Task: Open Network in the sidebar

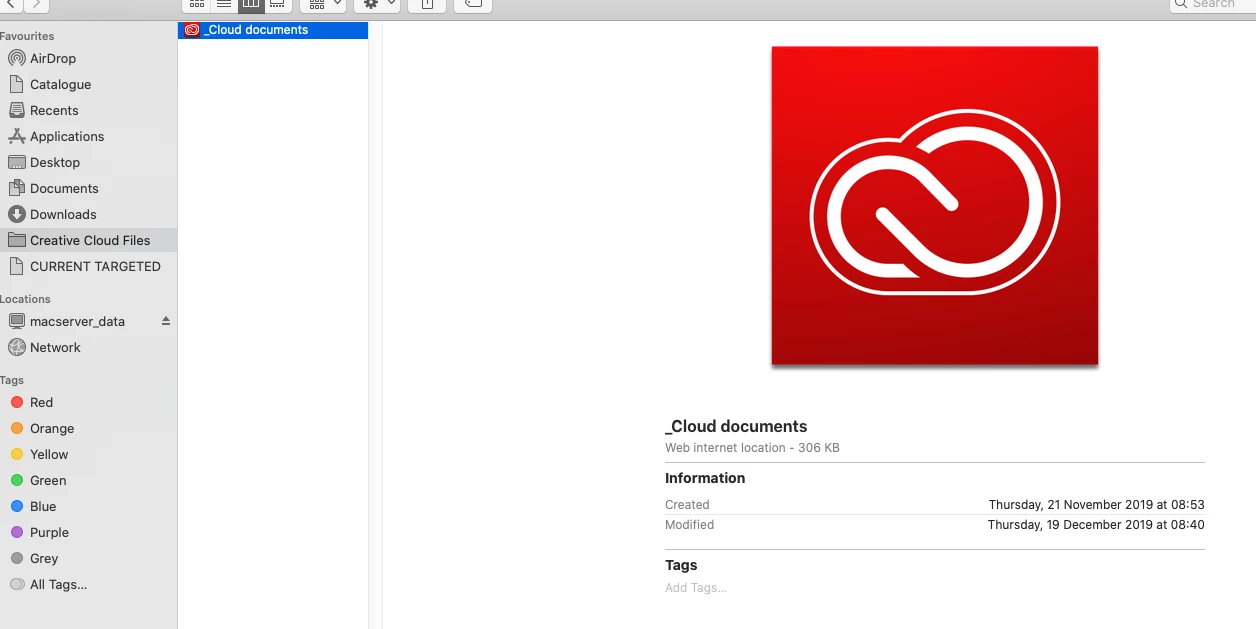Action: pos(88,347)
